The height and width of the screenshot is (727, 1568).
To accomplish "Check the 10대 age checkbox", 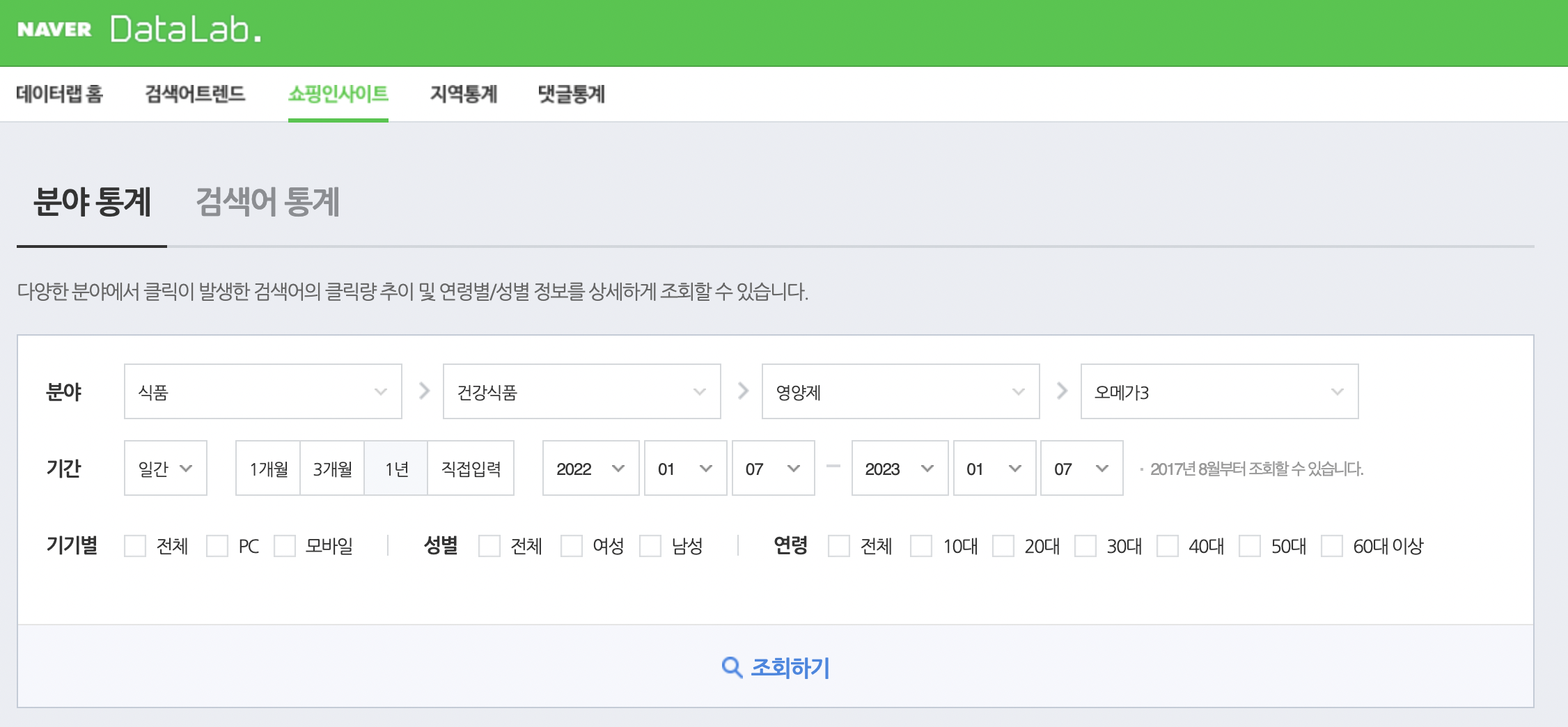I will click(921, 546).
